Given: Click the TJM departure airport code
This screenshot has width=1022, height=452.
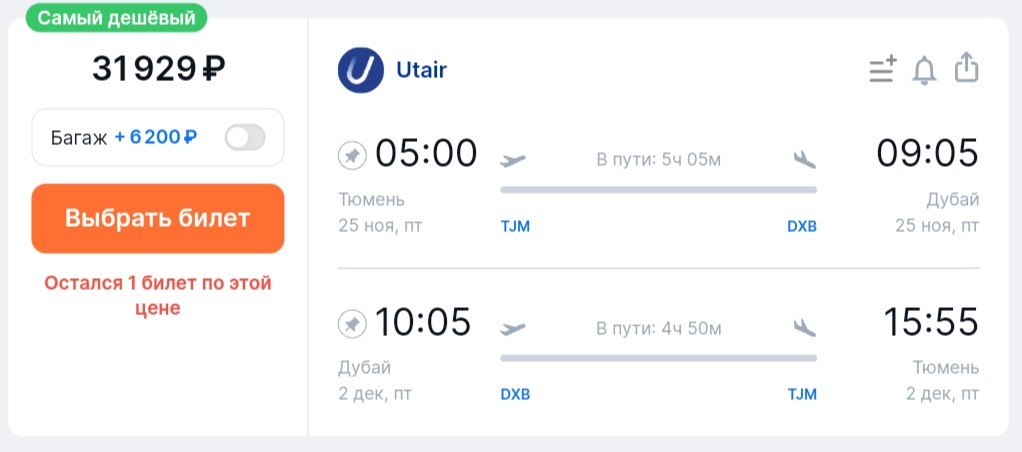Looking at the screenshot, I should tap(515, 226).
